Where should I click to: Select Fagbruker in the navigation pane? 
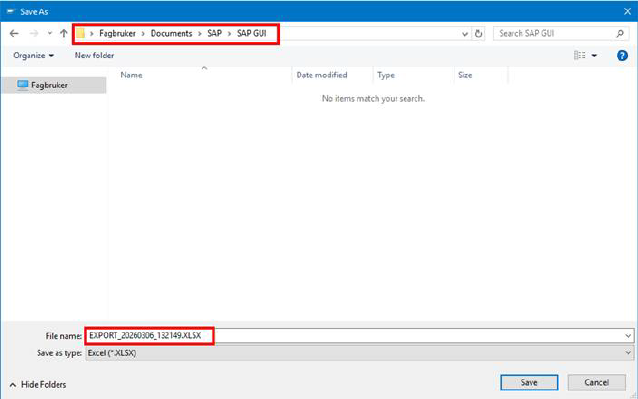pyautogui.click(x=54, y=85)
